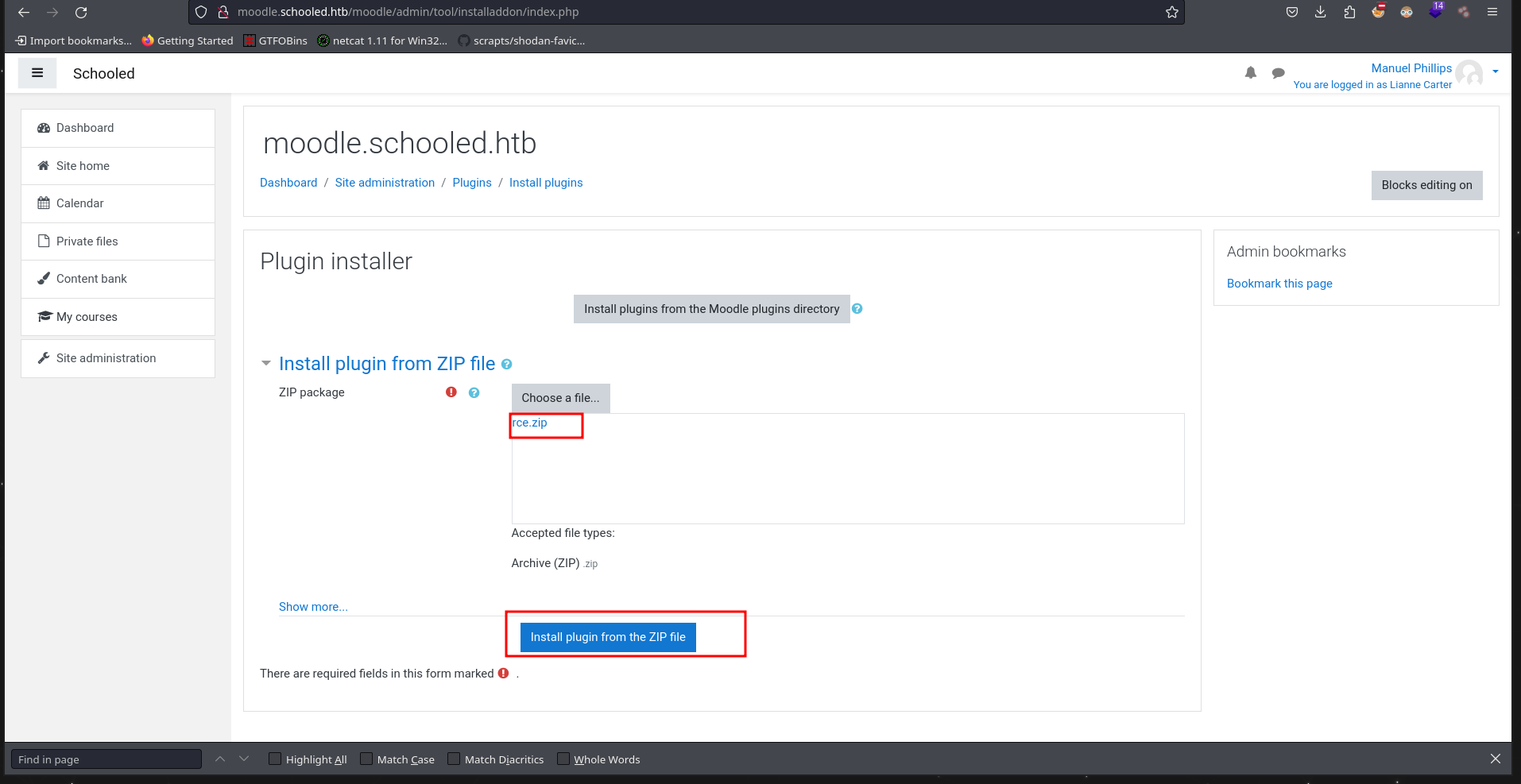1521x784 pixels.
Task: Open the messaging chat bubble icon
Action: (x=1278, y=73)
